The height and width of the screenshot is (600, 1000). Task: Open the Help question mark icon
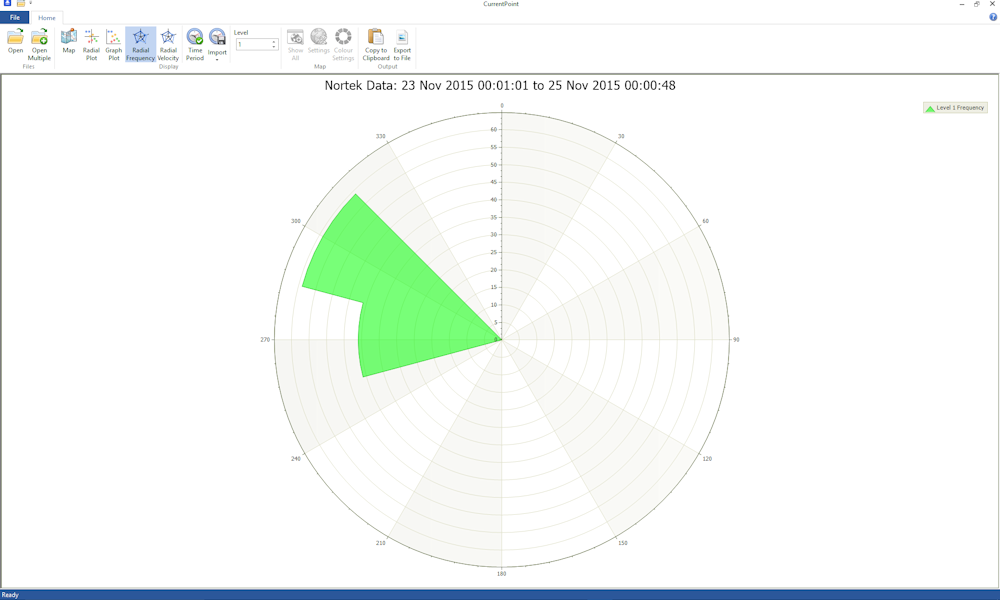(993, 17)
